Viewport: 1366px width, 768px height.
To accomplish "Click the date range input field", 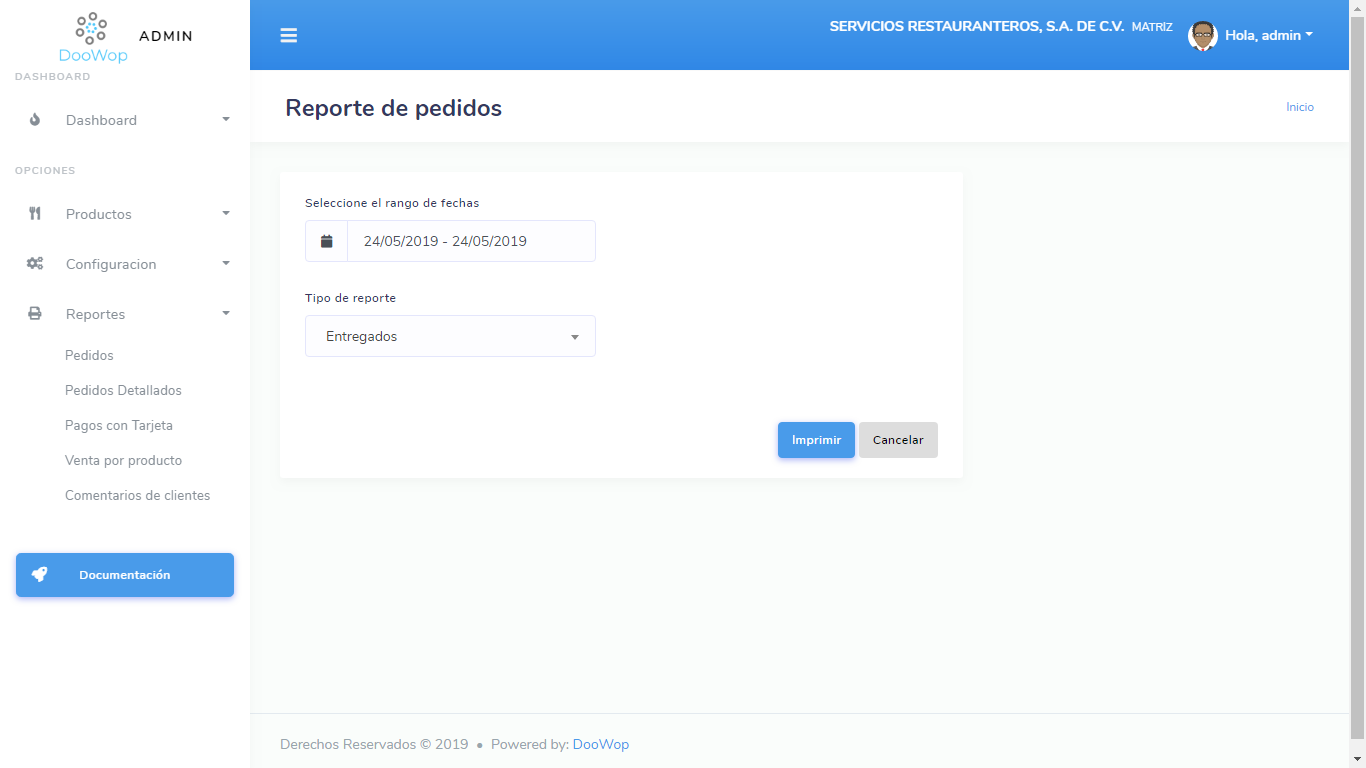I will tap(470, 240).
